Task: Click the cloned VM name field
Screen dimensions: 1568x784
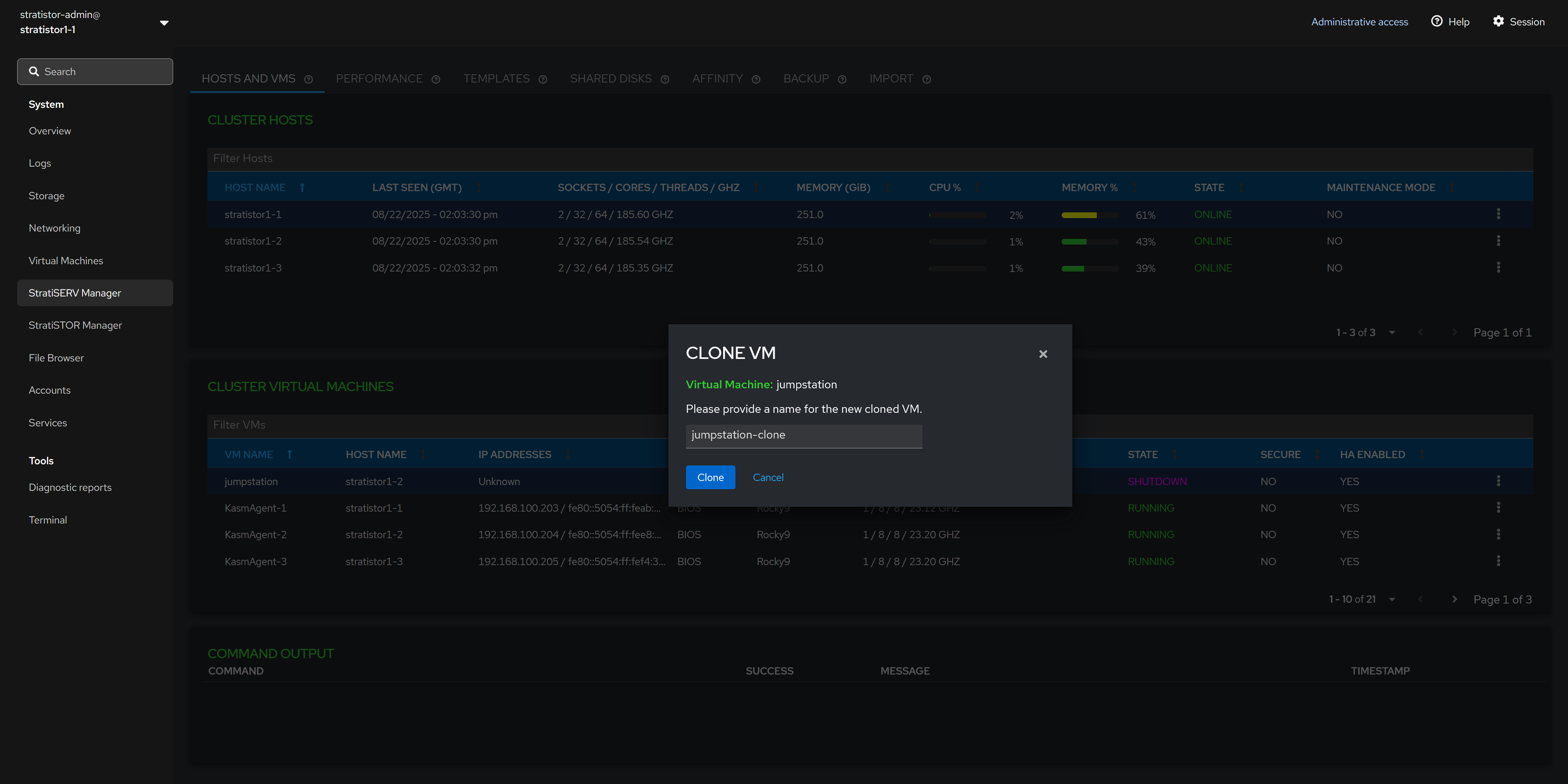Action: click(x=803, y=435)
